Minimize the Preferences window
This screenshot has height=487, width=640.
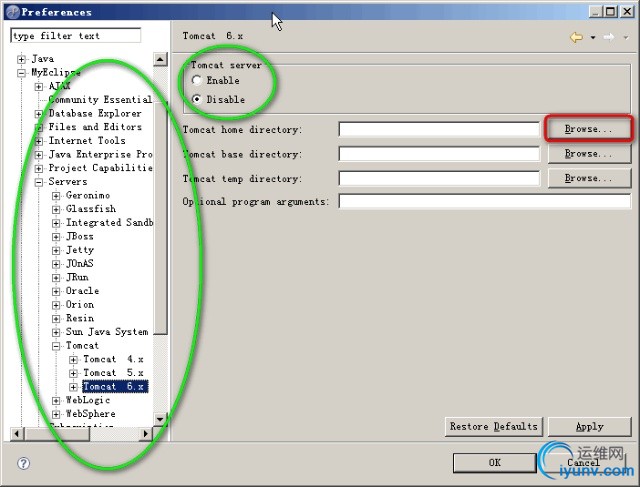coord(596,11)
